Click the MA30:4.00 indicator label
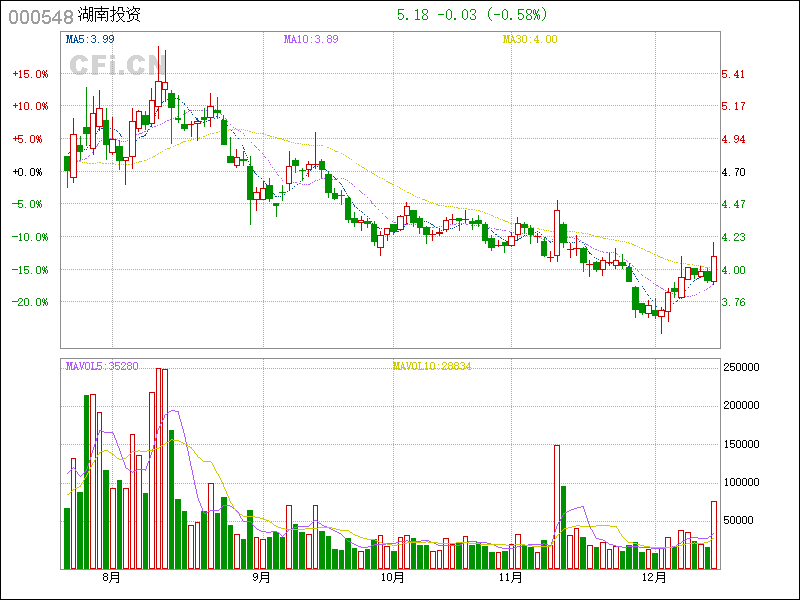800x600 pixels. tap(530, 39)
